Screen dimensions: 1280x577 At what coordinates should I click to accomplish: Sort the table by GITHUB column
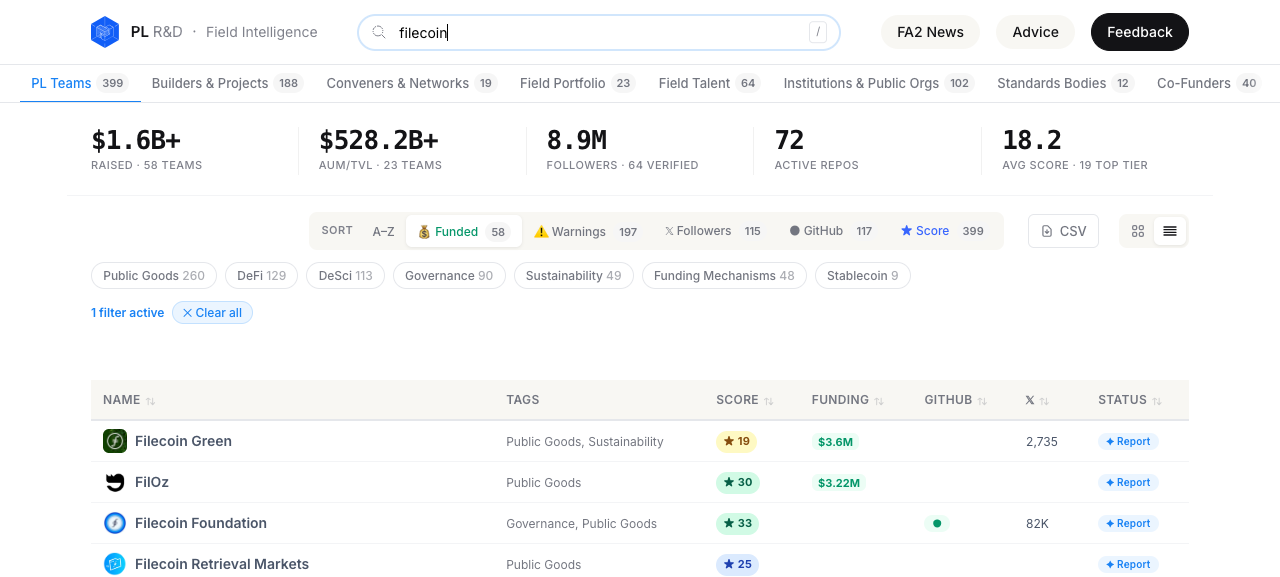click(956, 400)
